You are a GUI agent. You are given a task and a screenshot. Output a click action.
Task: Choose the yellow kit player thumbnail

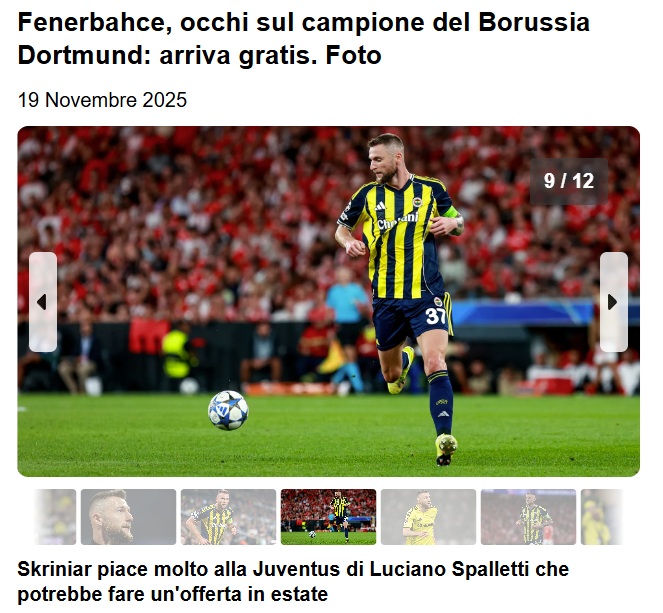428,517
